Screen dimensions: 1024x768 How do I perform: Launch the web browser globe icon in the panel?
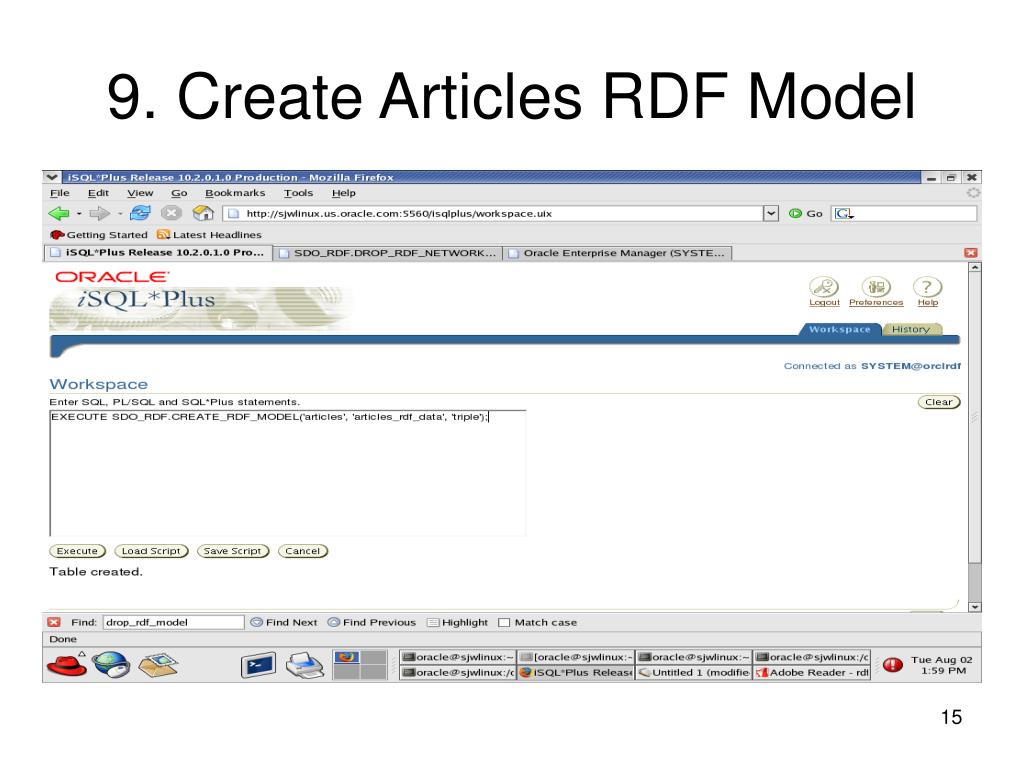point(111,665)
